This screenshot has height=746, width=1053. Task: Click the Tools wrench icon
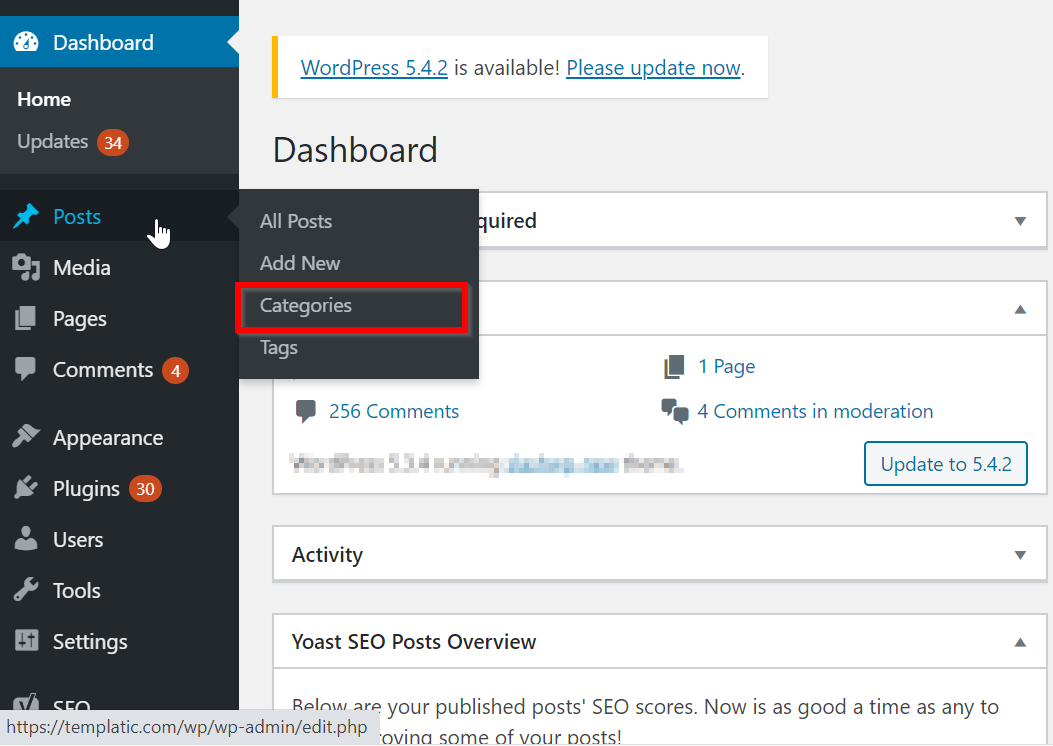coord(26,590)
